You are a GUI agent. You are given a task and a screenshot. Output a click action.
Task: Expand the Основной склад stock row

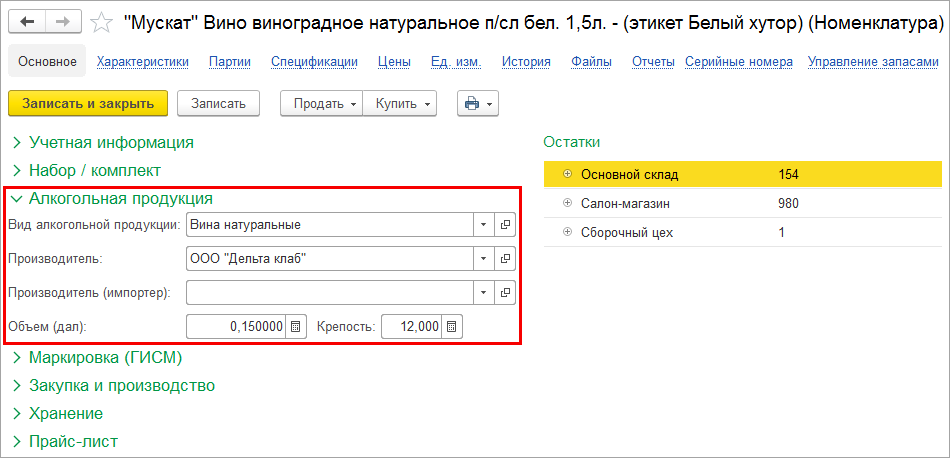[568, 175]
